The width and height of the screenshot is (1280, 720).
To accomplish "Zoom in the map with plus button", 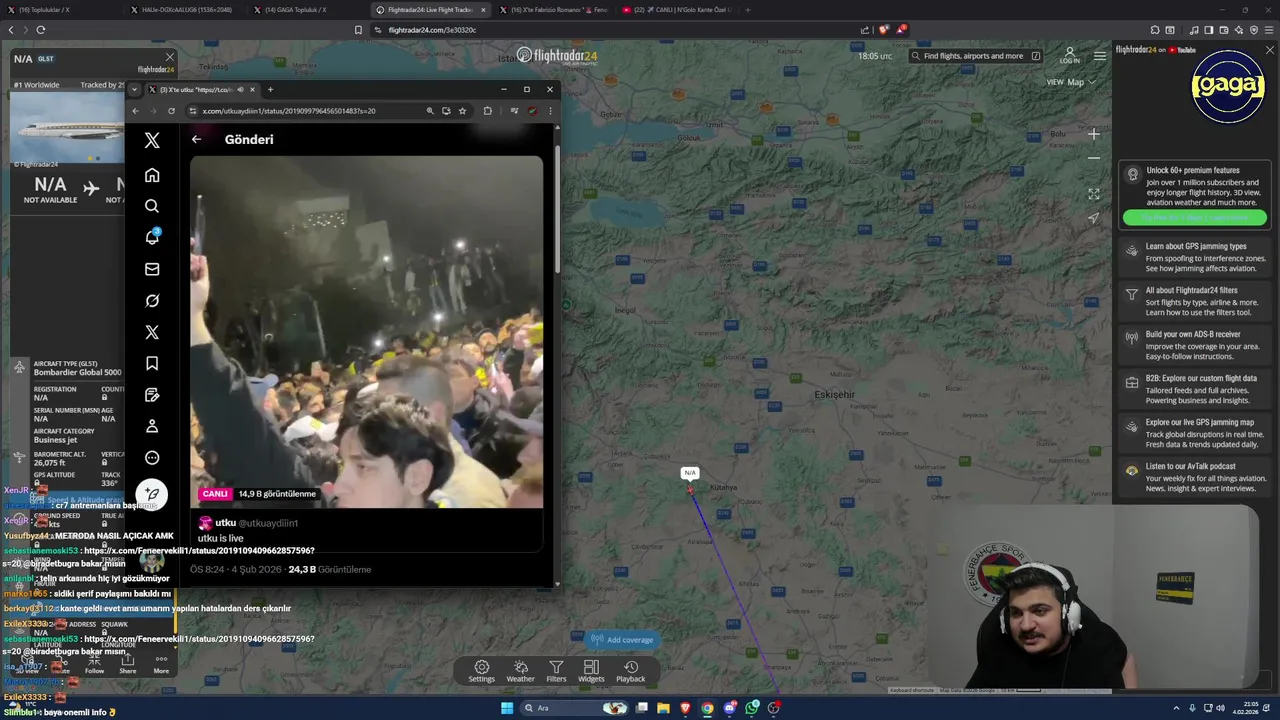I will click(x=1094, y=134).
